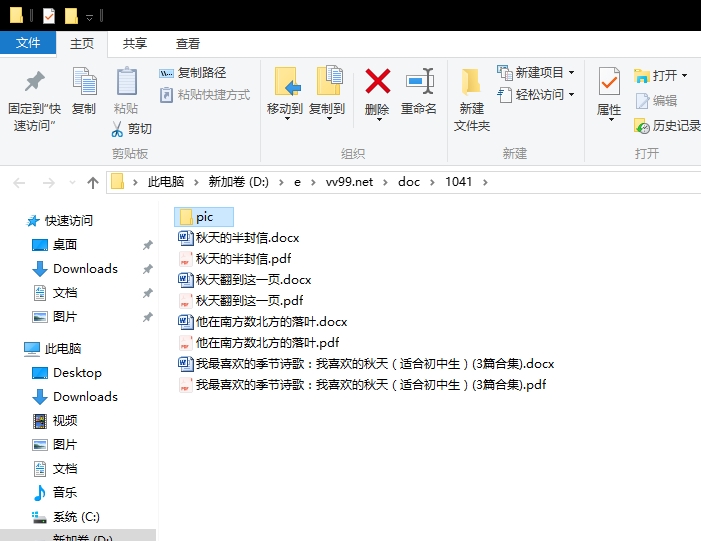Select file 他在南方数北方的落叶.pdf
Screen dimensions: 701x541
coord(259,343)
